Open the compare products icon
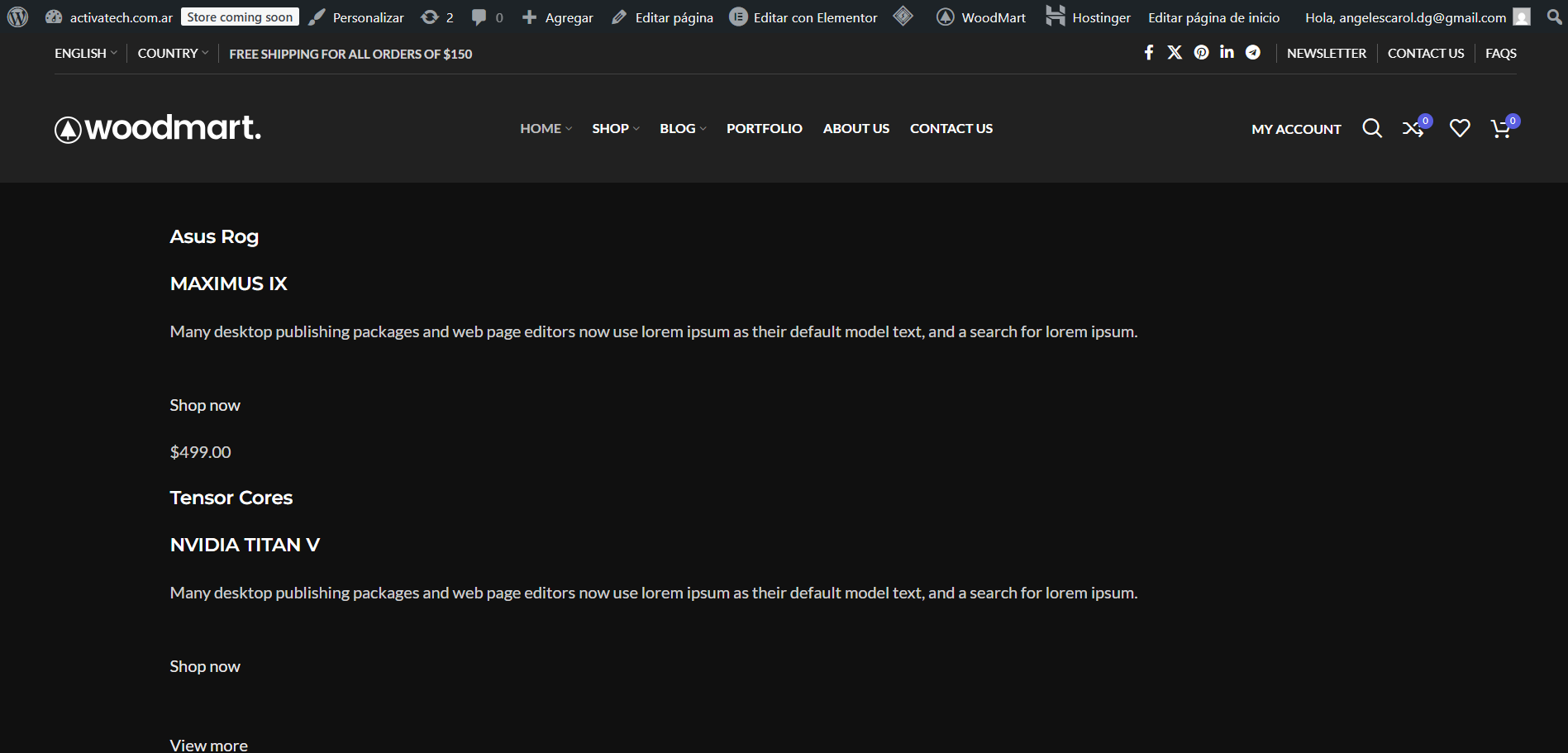 coord(1413,128)
